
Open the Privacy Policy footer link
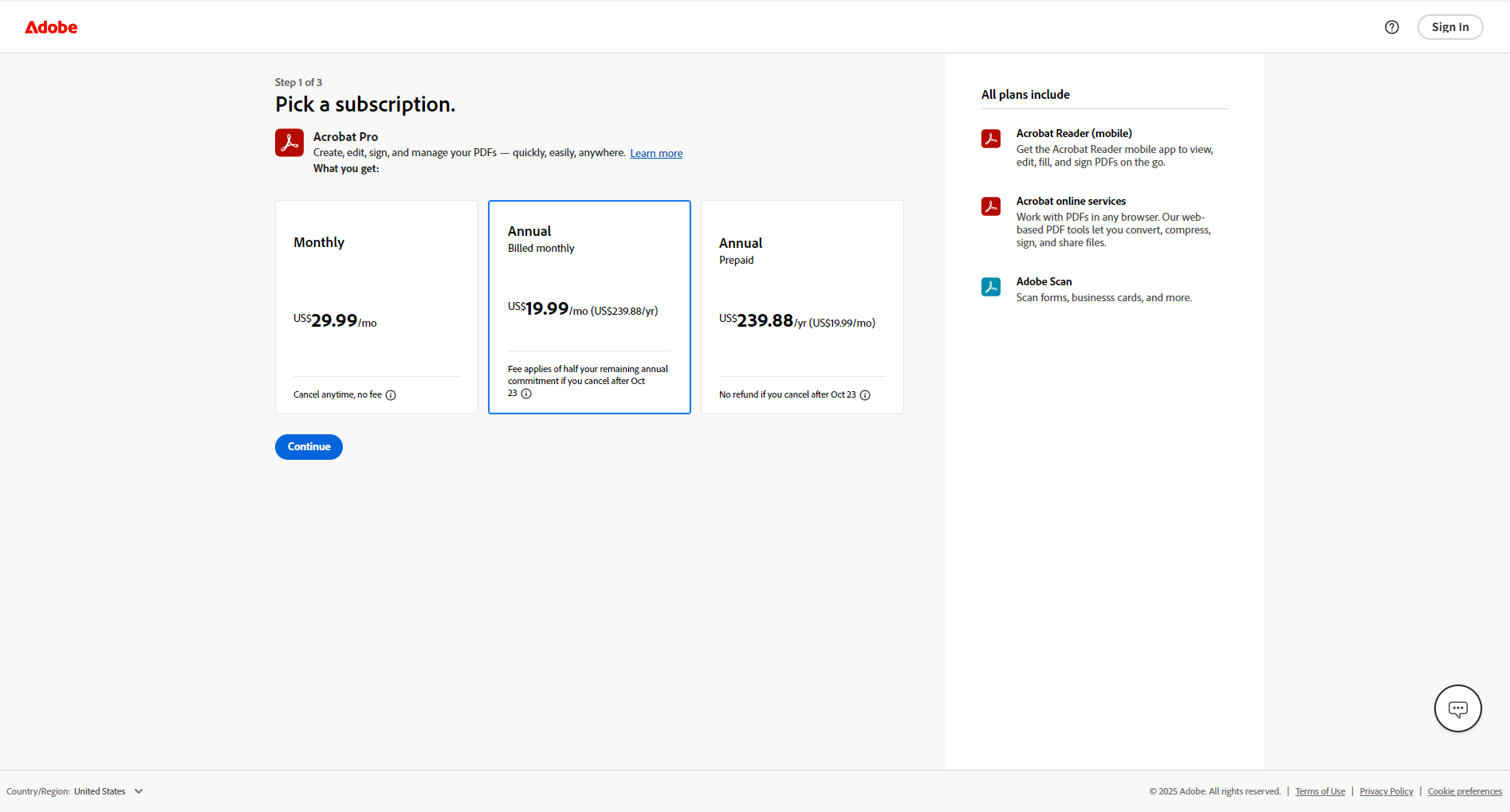[1386, 791]
